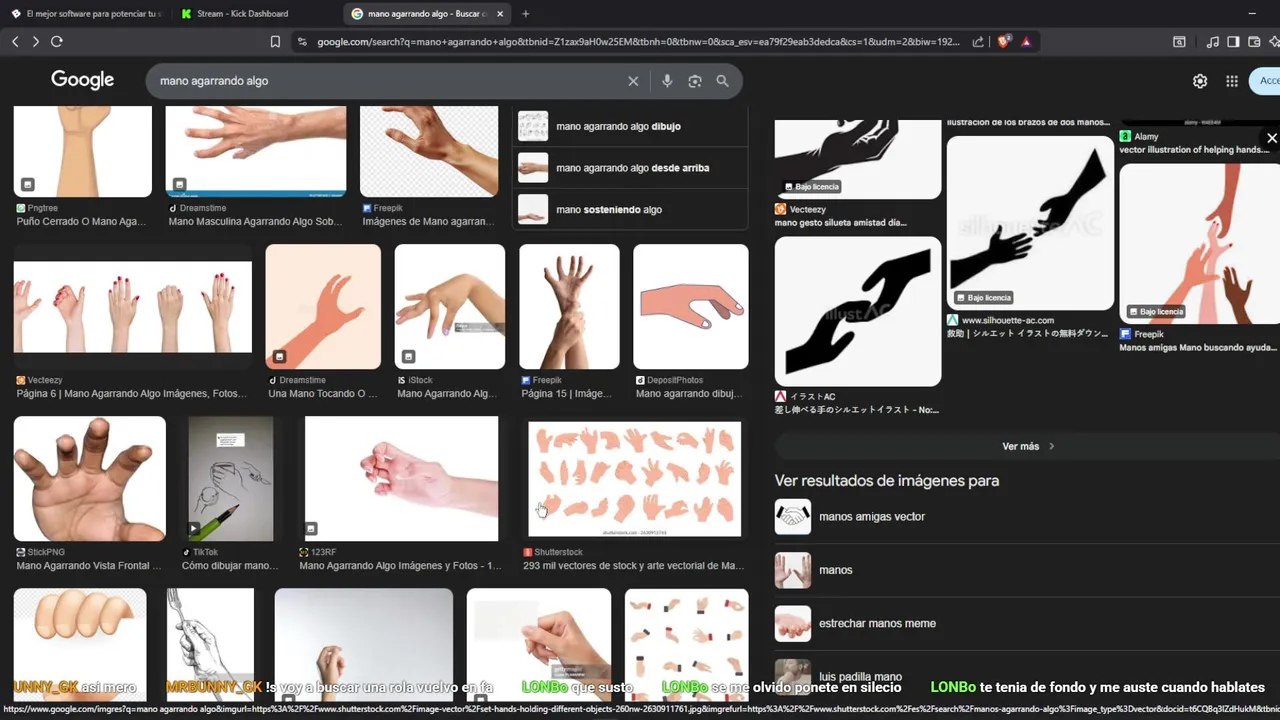This screenshot has height=720, width=1280.
Task: Click 'Página 6 | Mano Agarrando Algo Imágenes' caption
Action: click(131, 394)
